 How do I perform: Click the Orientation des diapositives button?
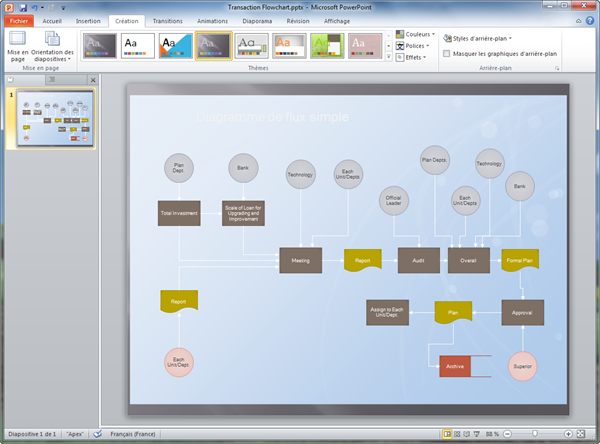[x=52, y=46]
